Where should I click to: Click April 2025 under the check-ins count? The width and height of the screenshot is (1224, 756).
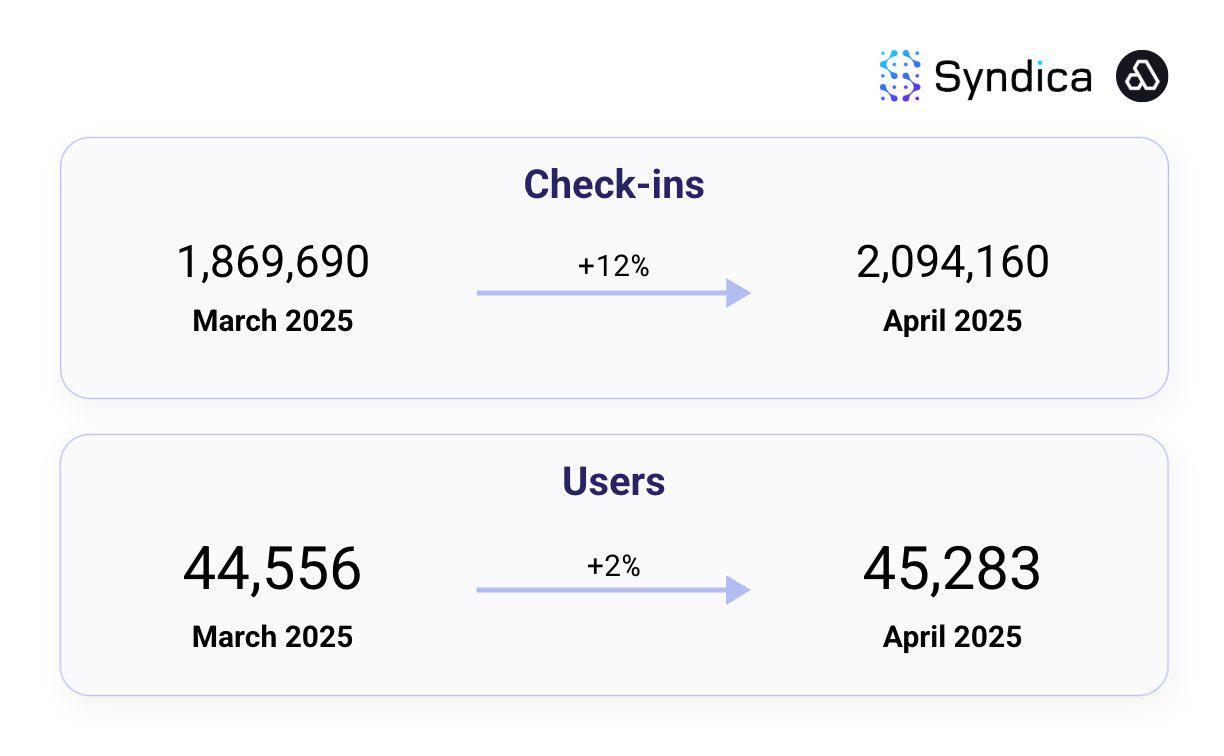click(x=952, y=321)
